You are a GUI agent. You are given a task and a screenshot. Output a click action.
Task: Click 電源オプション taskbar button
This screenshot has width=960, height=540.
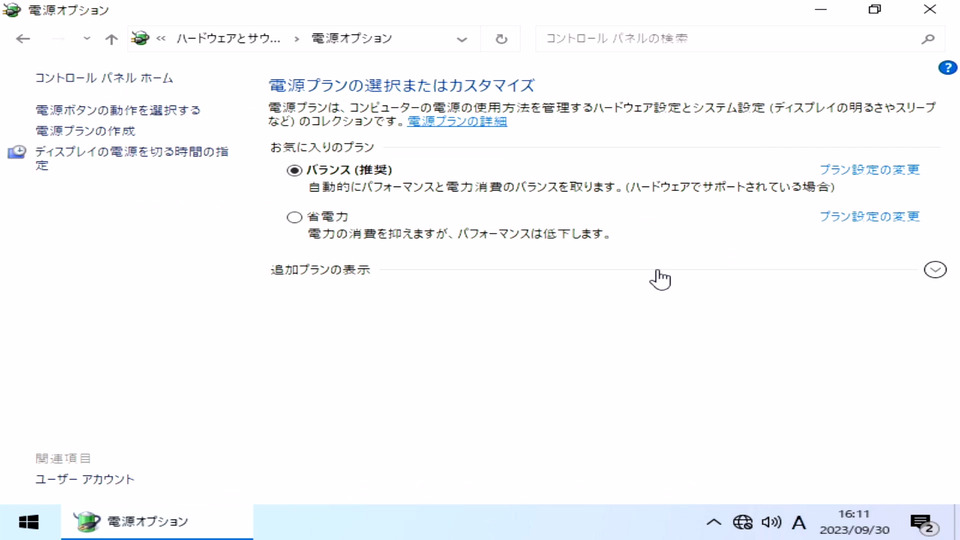pos(157,522)
